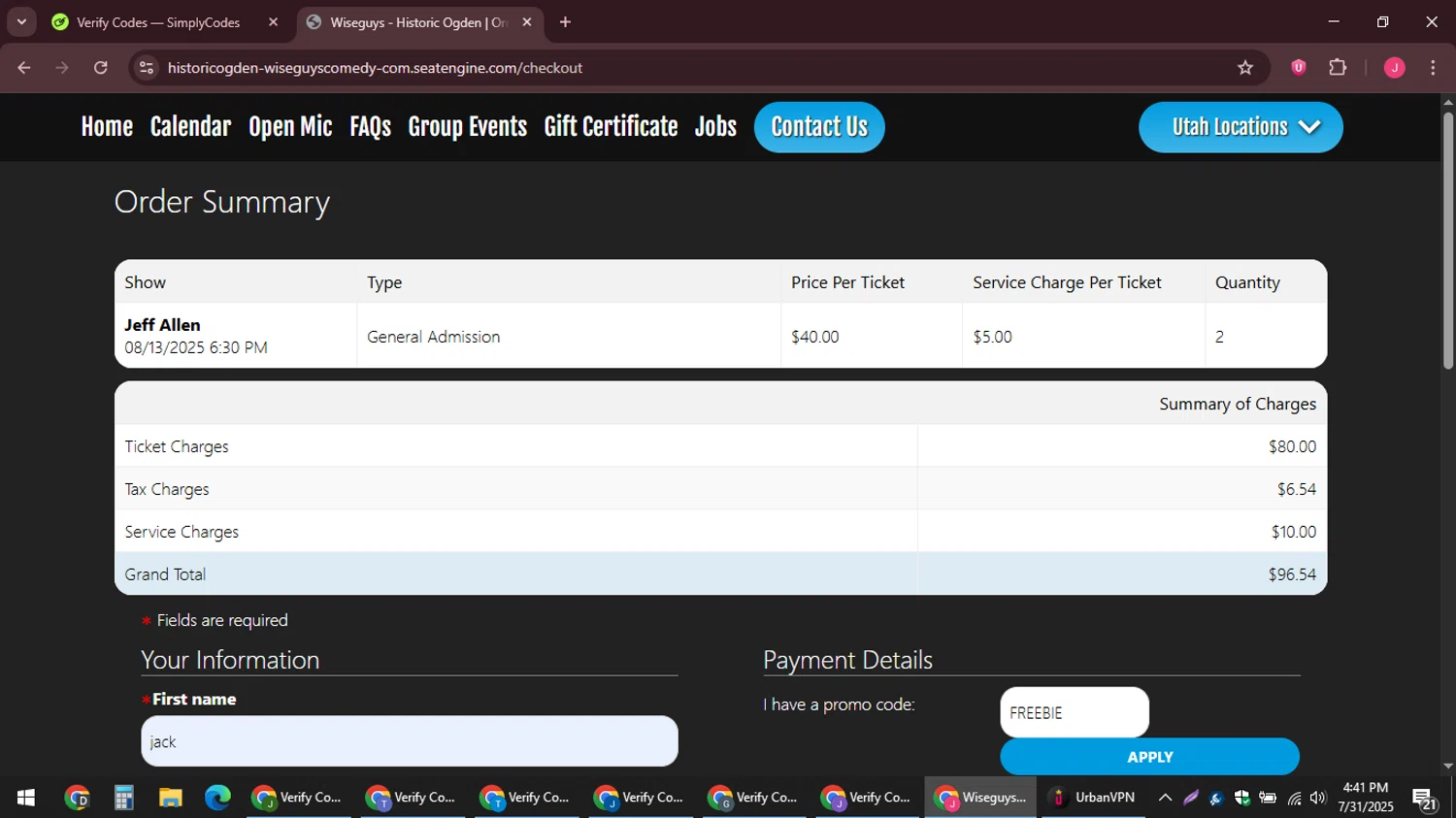Image resolution: width=1456 pixels, height=818 pixels.
Task: View site information icon in address bar
Action: click(147, 68)
